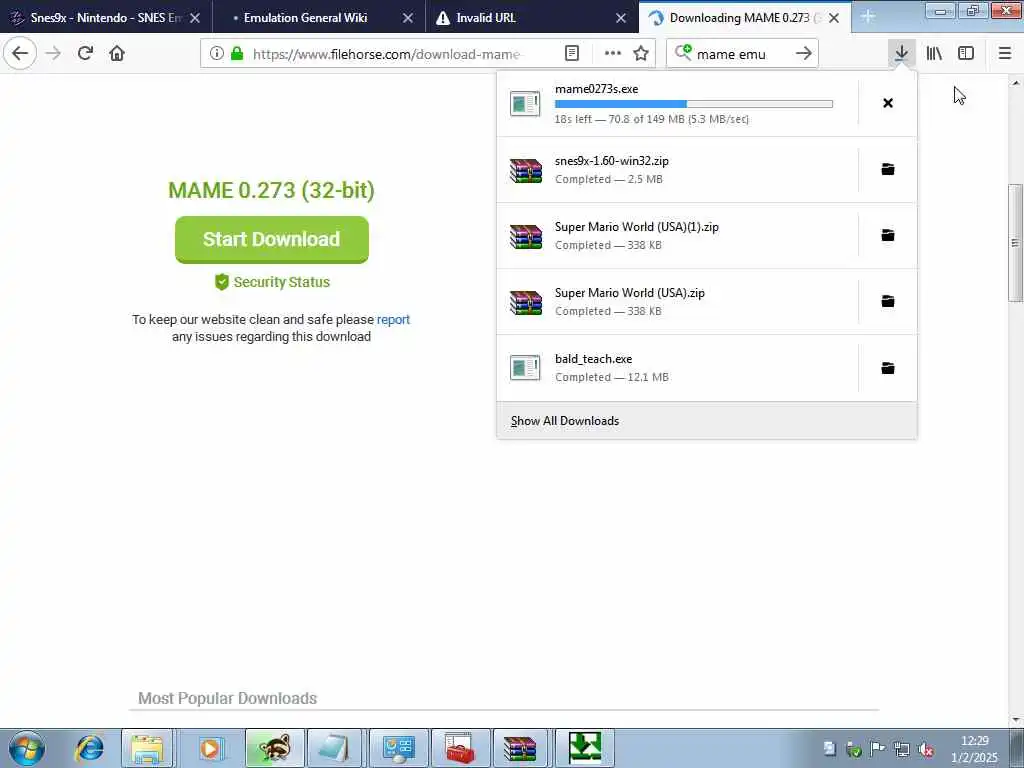Click the snes9x-1.60-win32.zip archive icon
The image size is (1024, 768).
(526, 170)
